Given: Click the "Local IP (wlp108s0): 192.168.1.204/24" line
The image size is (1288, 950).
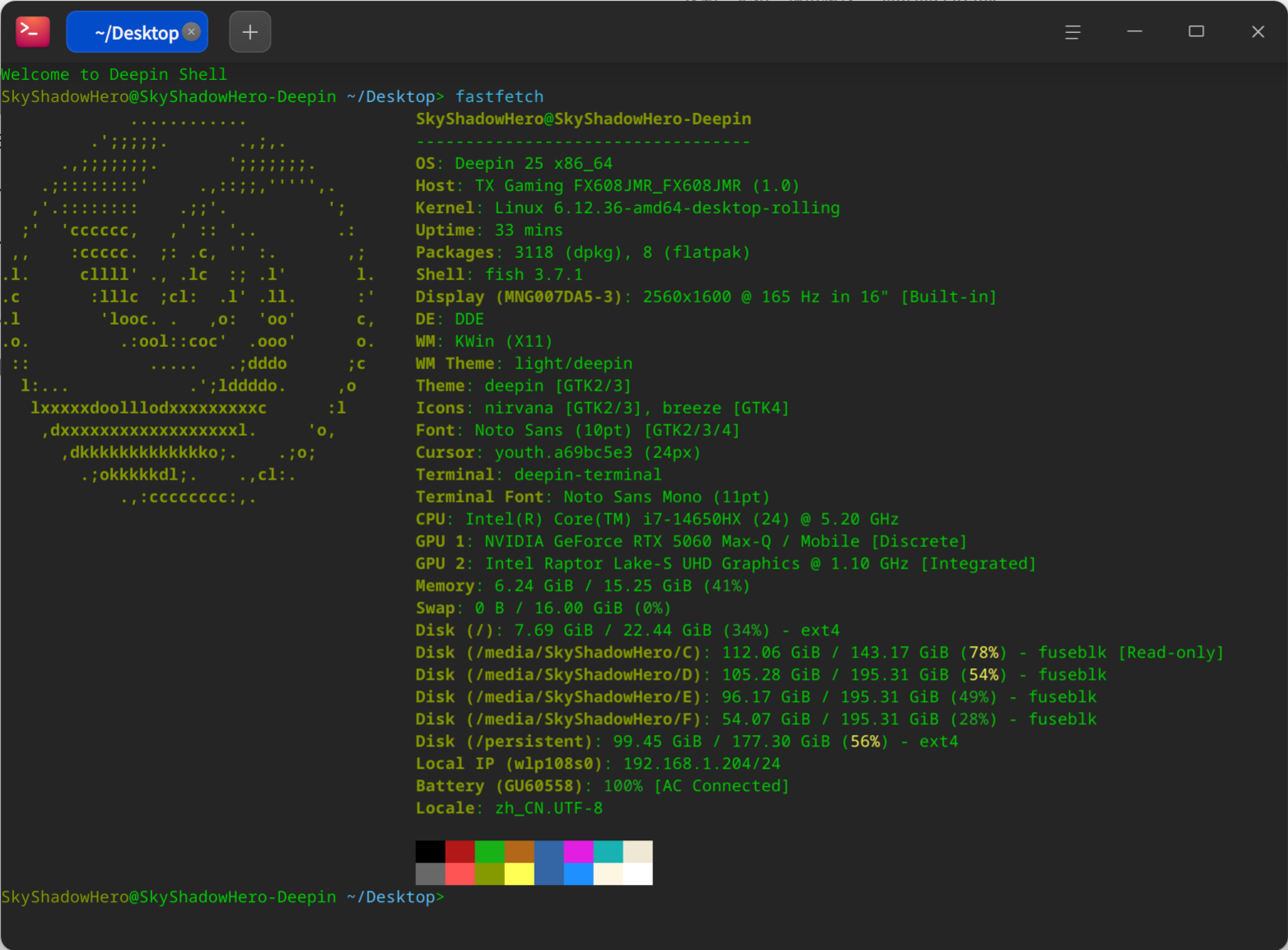Looking at the screenshot, I should click(598, 764).
